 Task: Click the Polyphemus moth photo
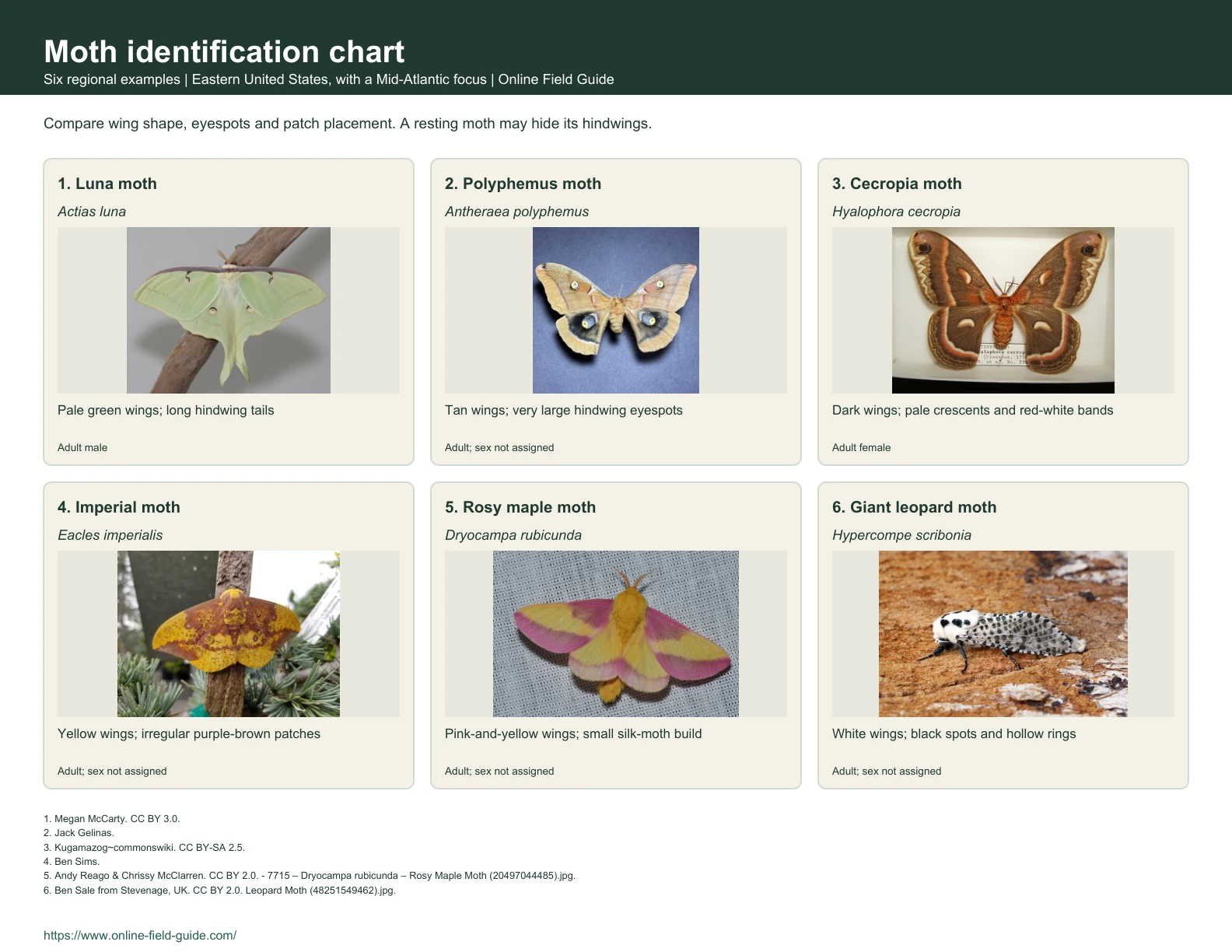click(616, 310)
